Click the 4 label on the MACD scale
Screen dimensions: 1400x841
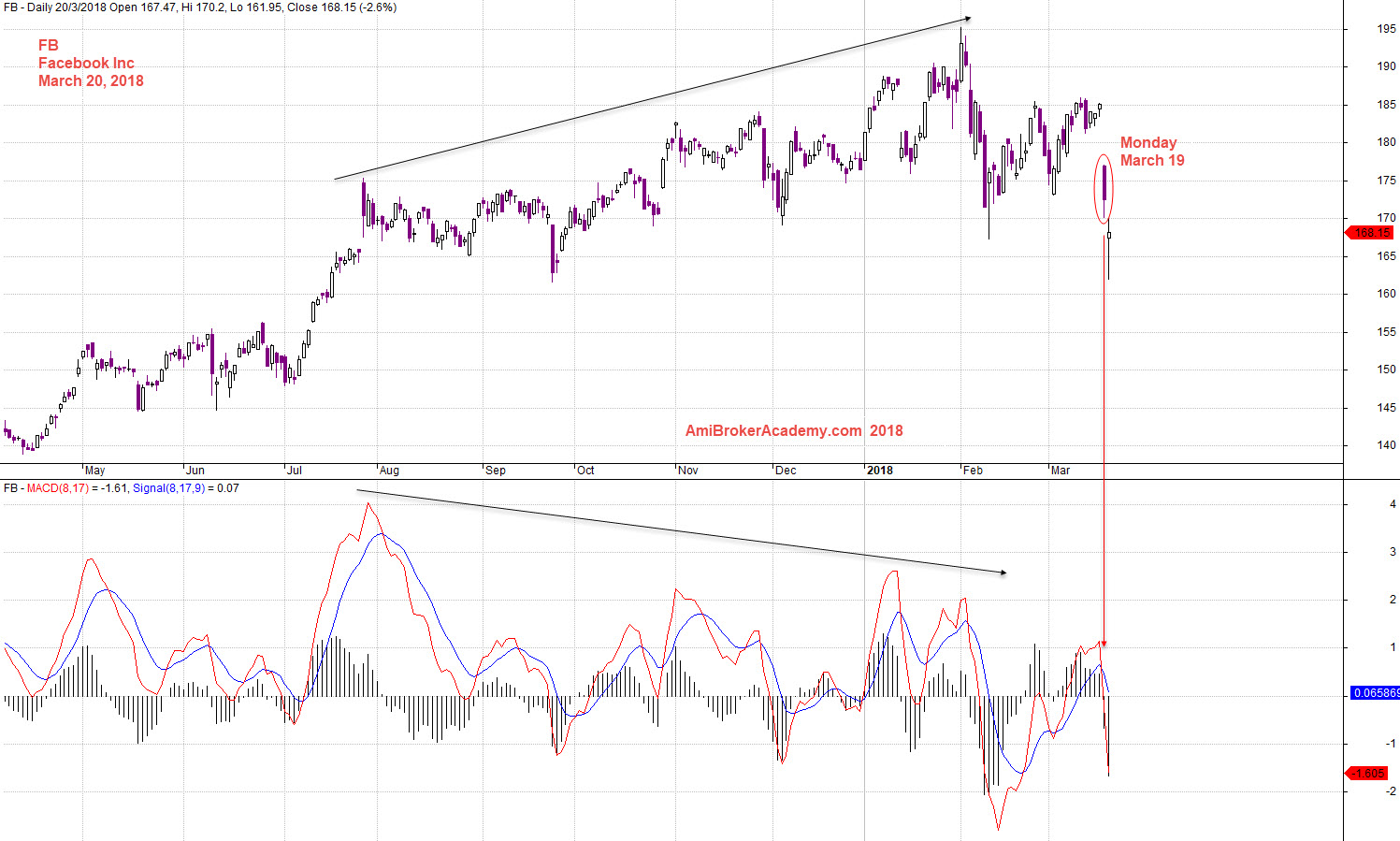1393,504
